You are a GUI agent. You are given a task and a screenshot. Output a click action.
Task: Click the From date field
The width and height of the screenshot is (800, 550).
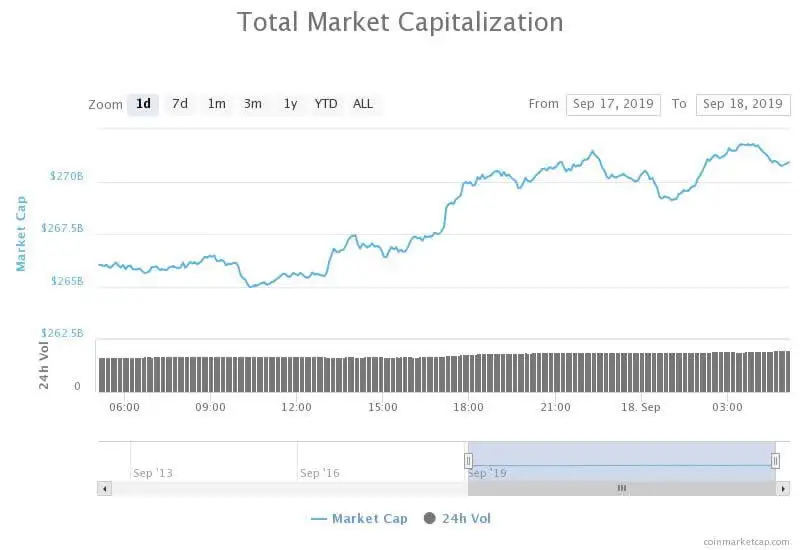pos(613,104)
